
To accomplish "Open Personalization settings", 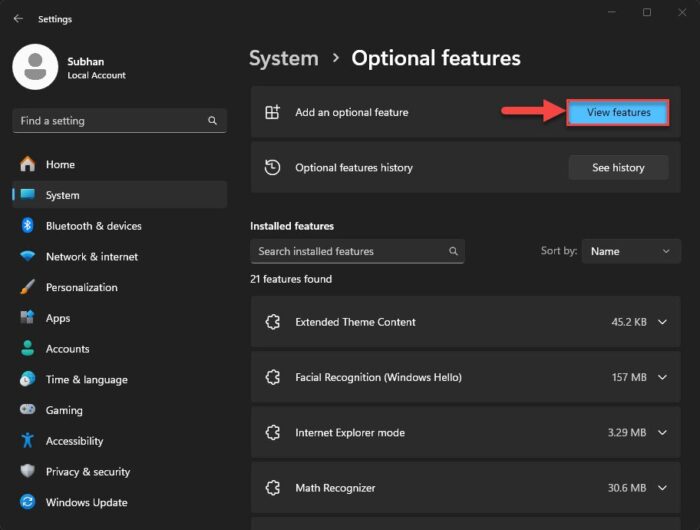I will (120, 287).
